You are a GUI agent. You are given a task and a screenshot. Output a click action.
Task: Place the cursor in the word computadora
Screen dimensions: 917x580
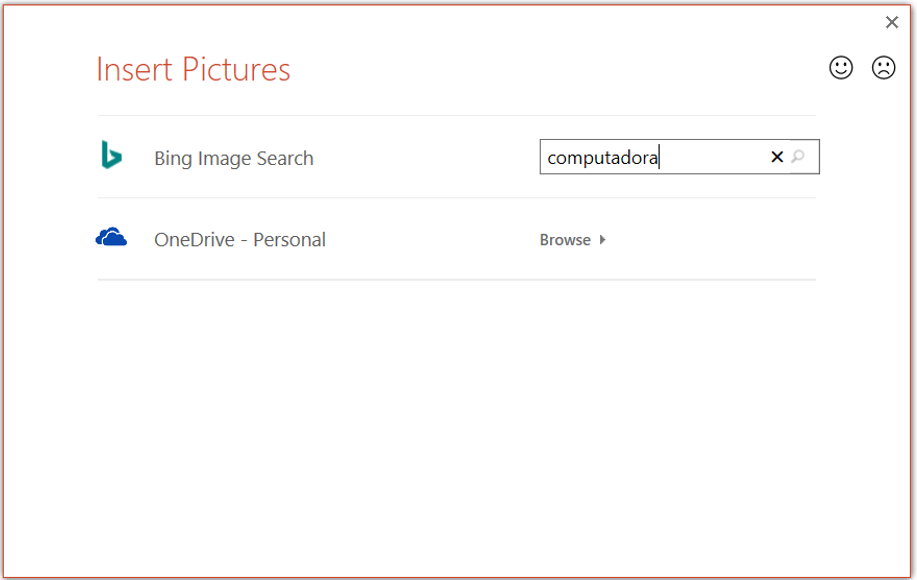[x=602, y=158]
